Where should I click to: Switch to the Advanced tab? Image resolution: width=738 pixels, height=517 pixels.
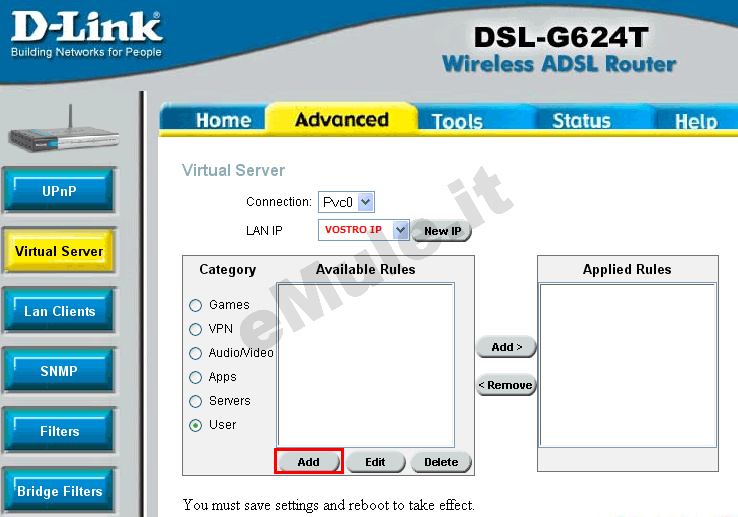point(342,119)
